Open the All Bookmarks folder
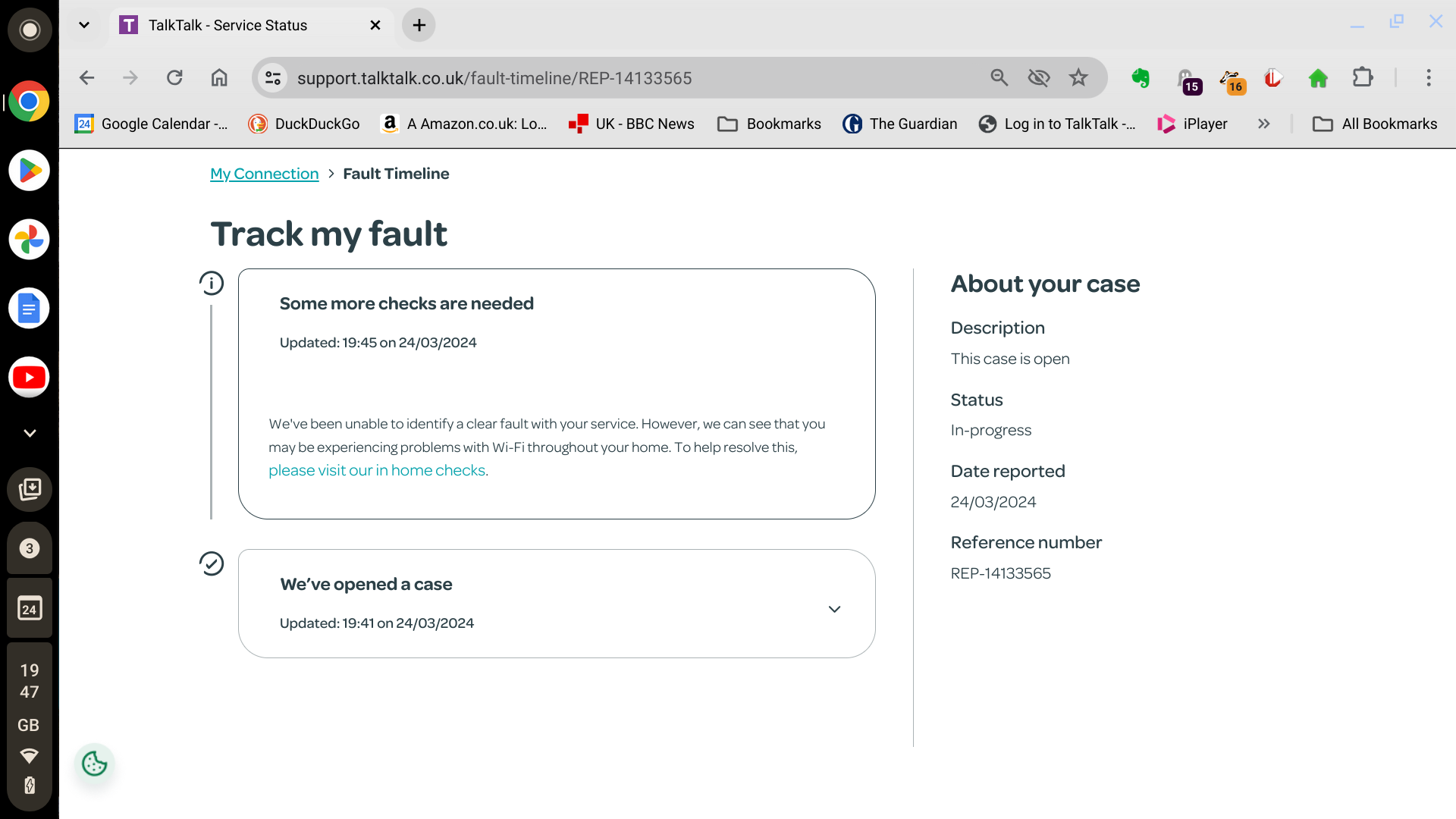This screenshot has width=1456, height=819. (1374, 124)
